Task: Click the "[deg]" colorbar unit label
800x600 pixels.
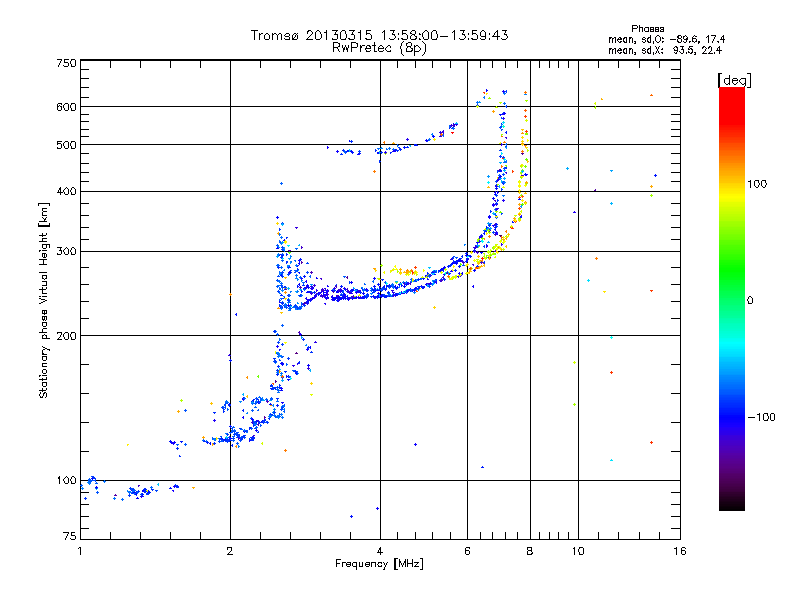Action: 734,80
